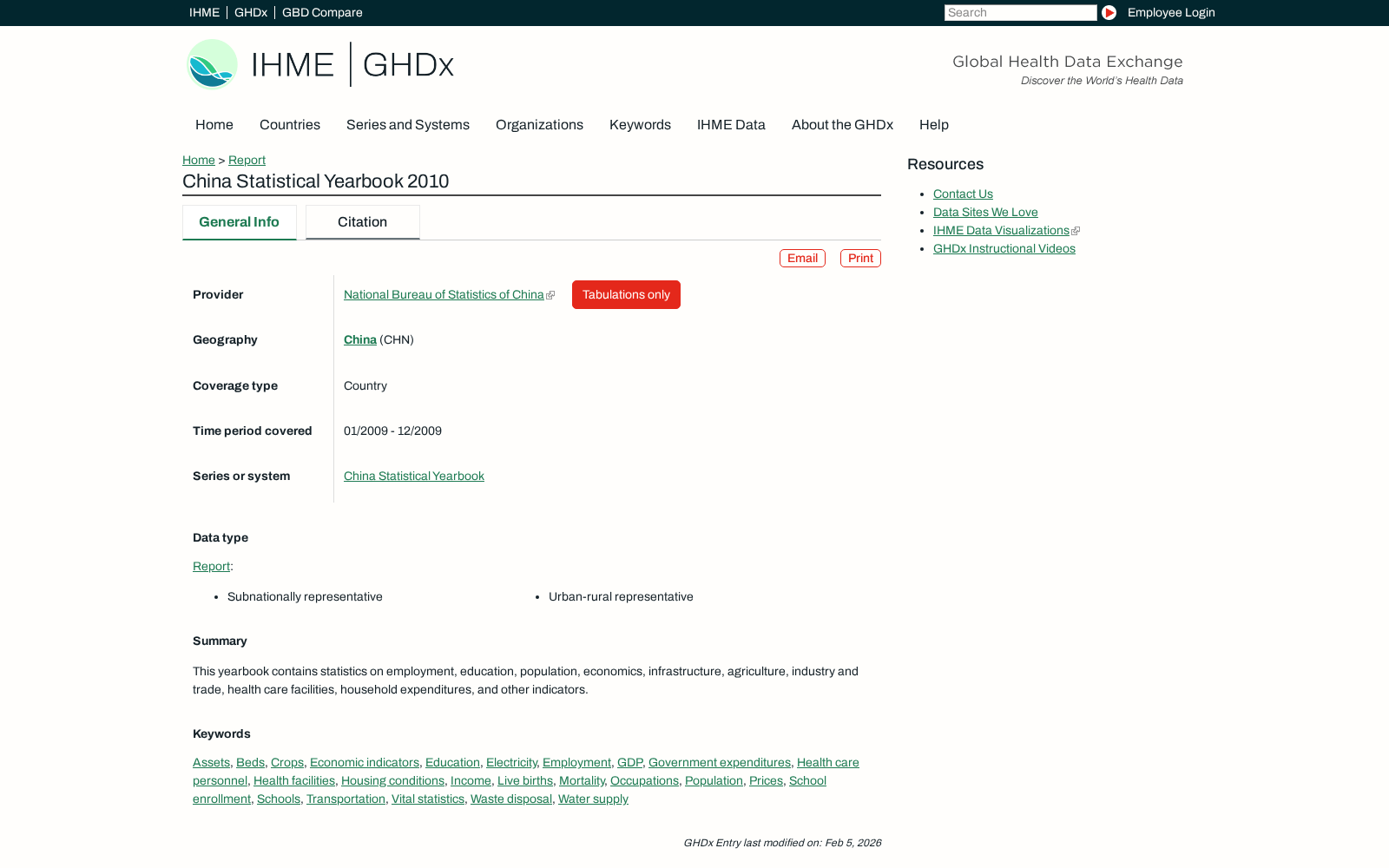
Task: Click the Report data type link
Action: point(211,566)
